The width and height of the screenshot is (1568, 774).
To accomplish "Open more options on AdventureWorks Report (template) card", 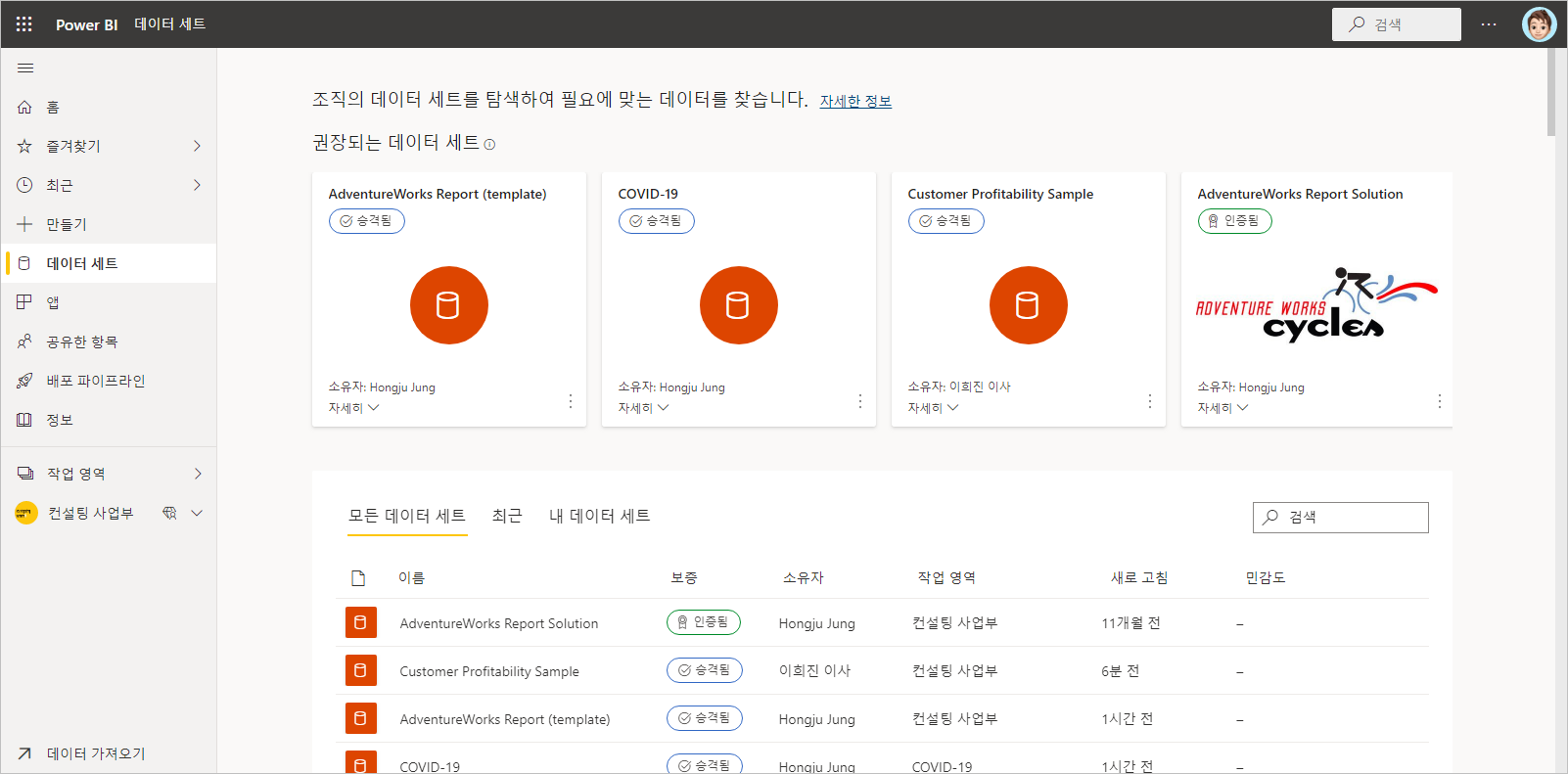I will coord(571,401).
